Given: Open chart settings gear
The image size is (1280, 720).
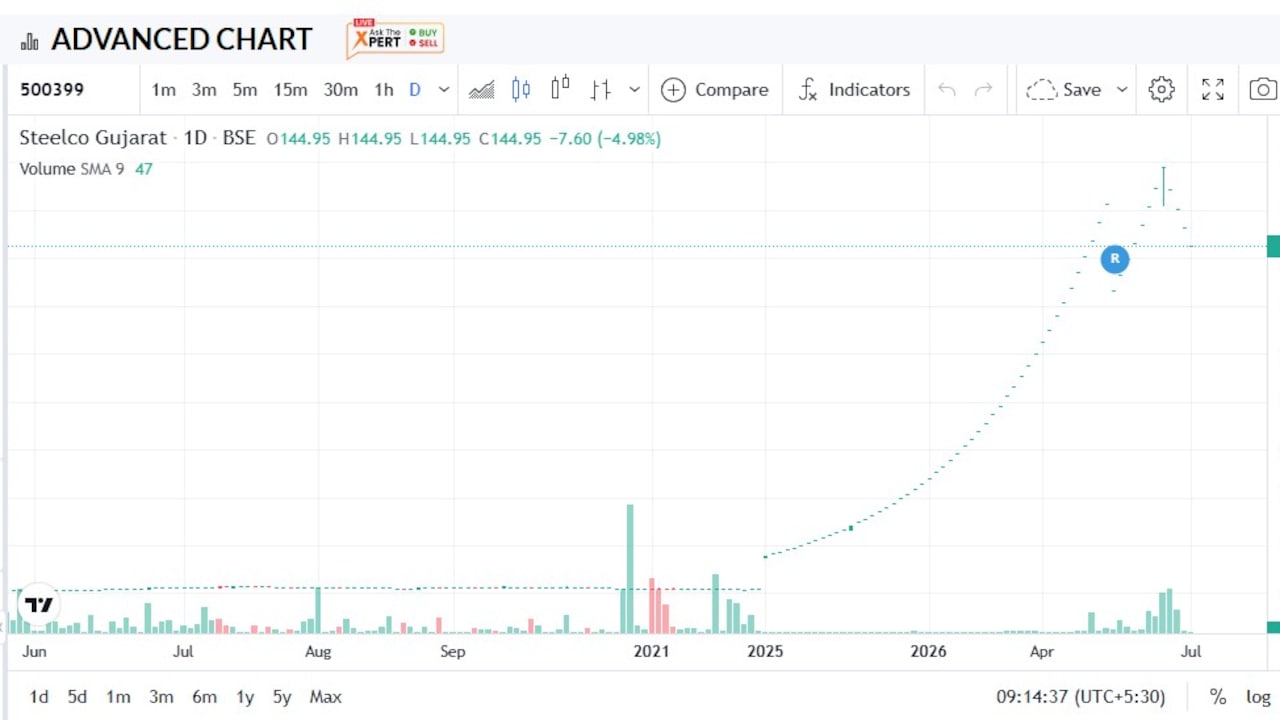Looking at the screenshot, I should pos(1161,89).
